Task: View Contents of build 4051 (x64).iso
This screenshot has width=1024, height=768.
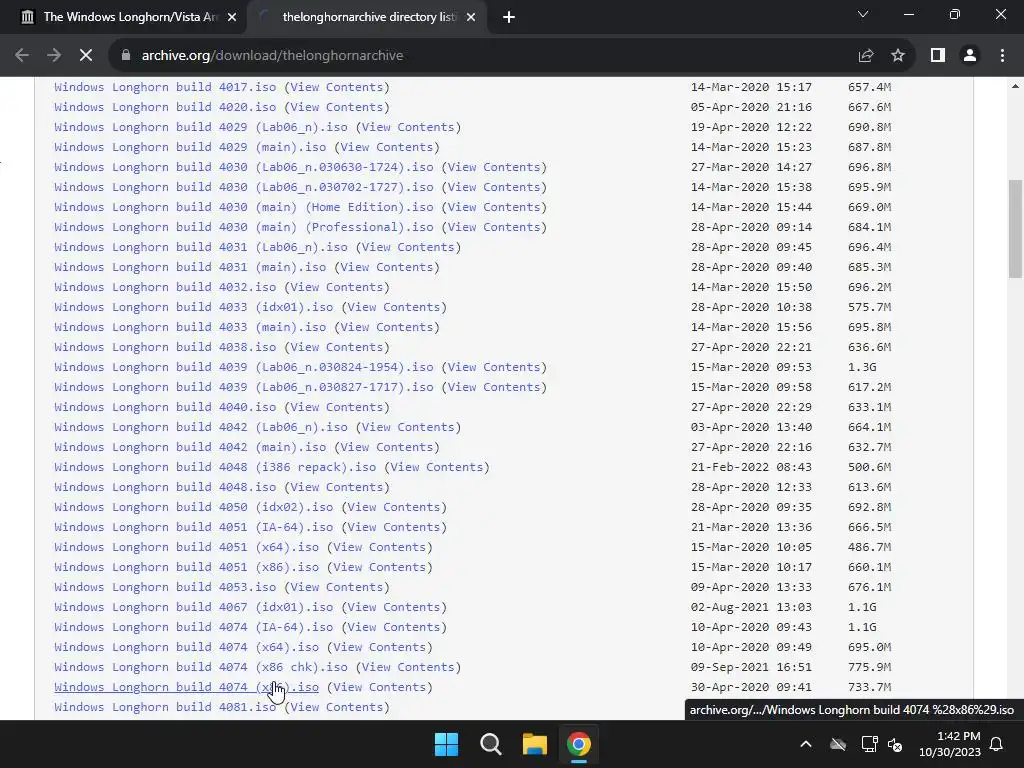Action: [x=379, y=547]
